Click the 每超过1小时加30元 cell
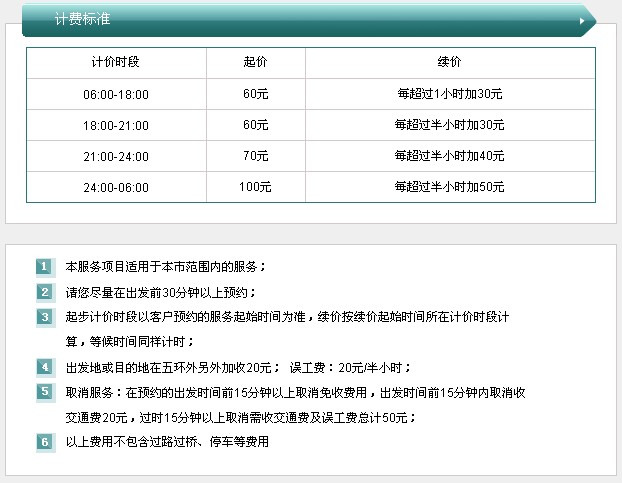 pos(449,94)
